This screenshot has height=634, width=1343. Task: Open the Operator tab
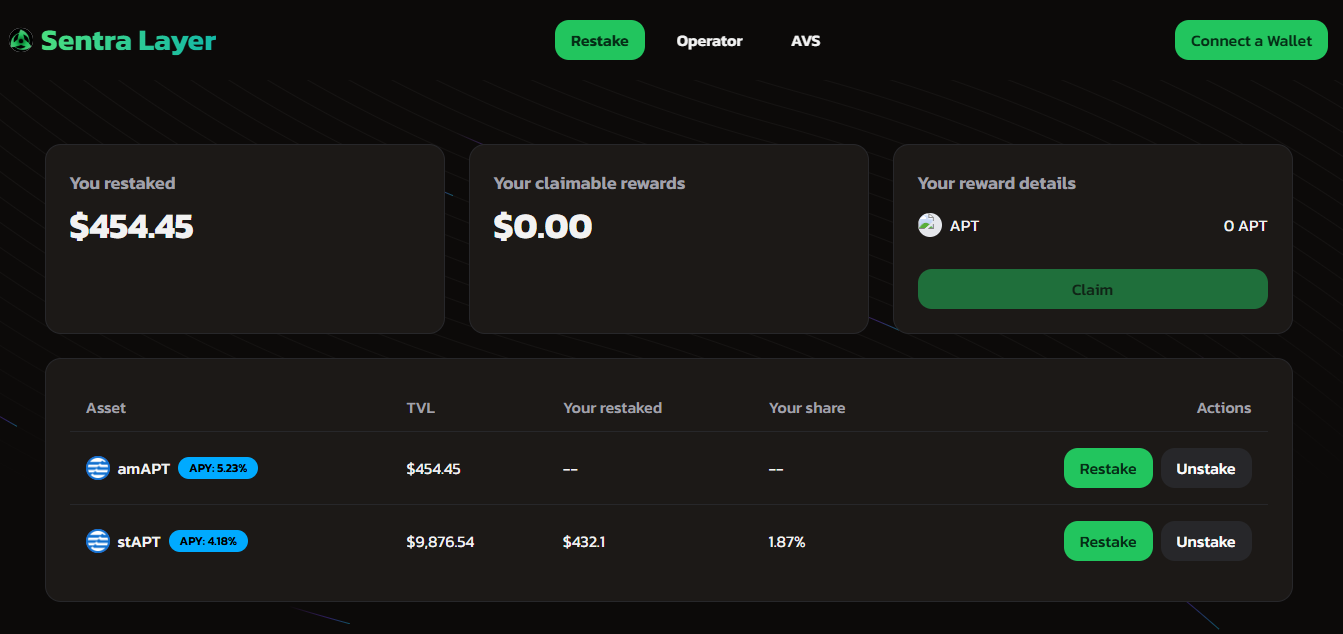point(709,41)
